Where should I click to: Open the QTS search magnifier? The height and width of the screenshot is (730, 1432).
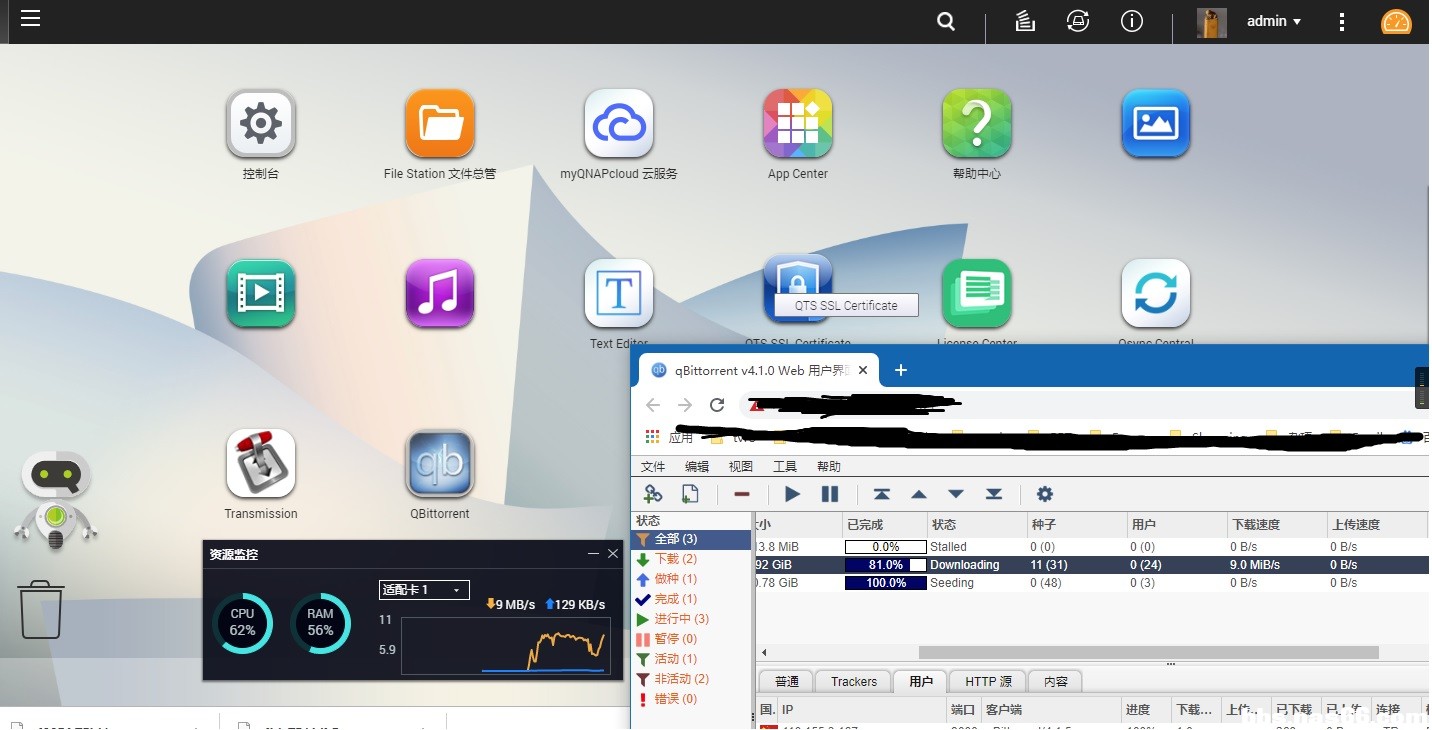click(946, 21)
